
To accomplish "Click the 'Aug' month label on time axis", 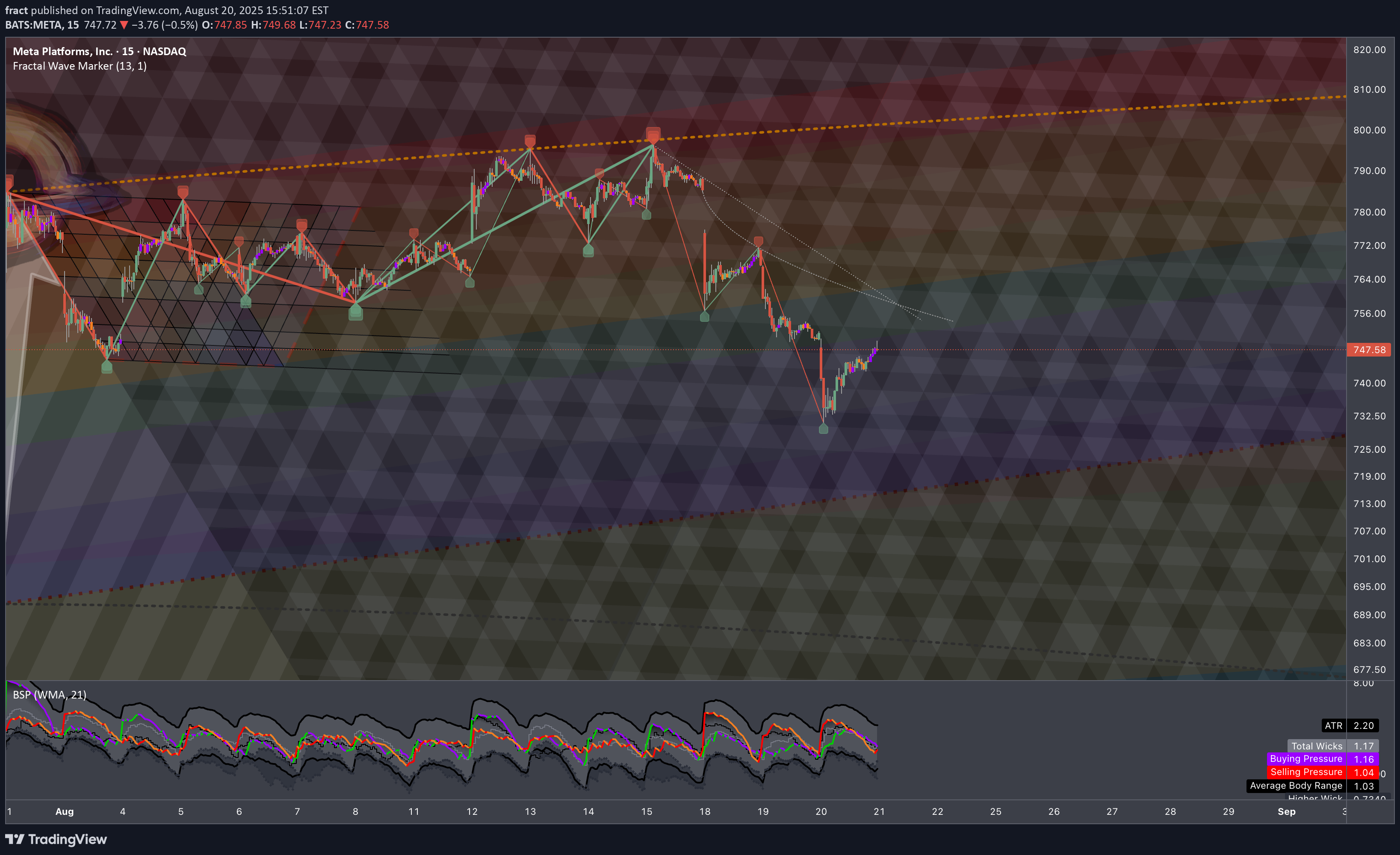I will [x=64, y=812].
